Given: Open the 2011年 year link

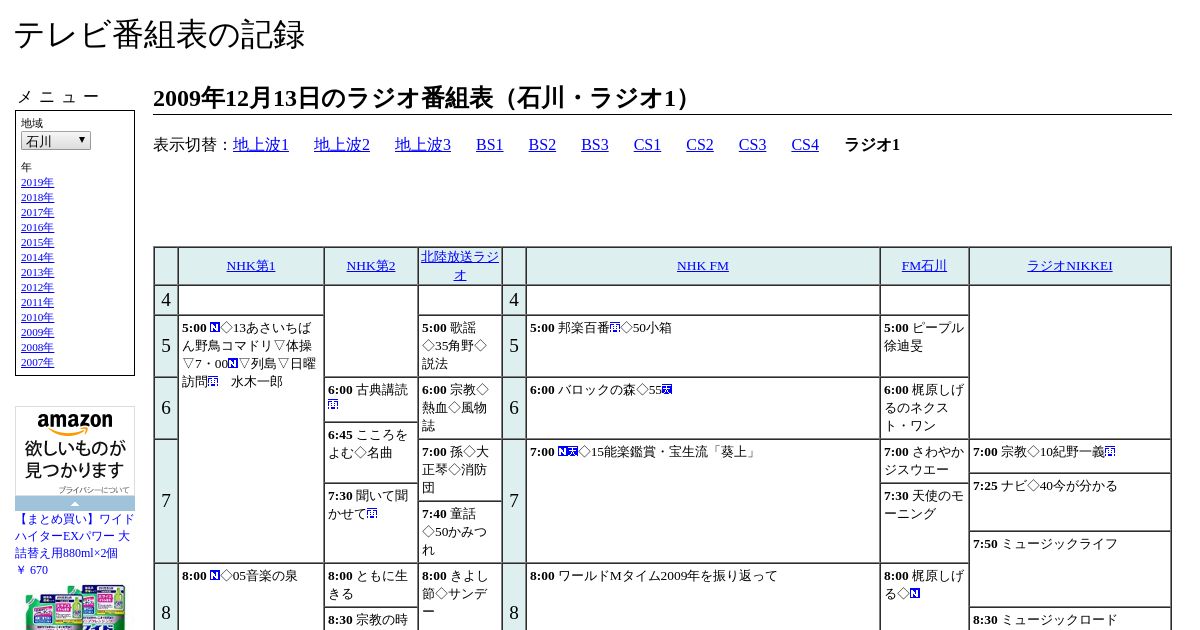Looking at the screenshot, I should tap(37, 302).
